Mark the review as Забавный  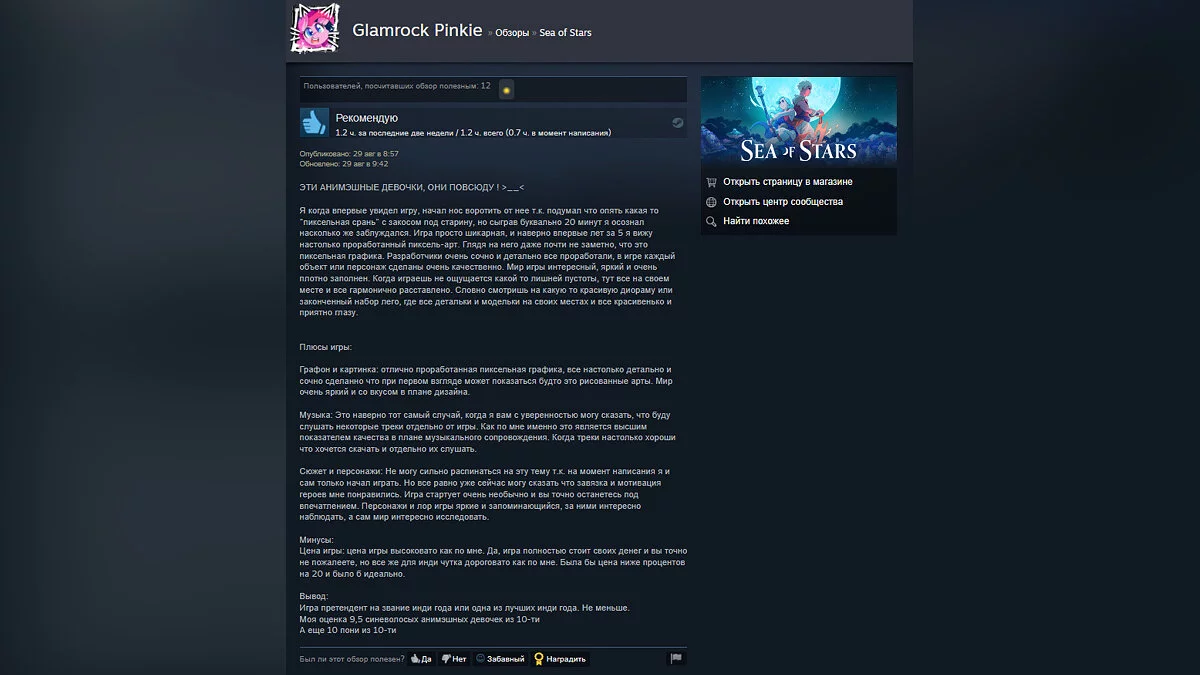(501, 659)
